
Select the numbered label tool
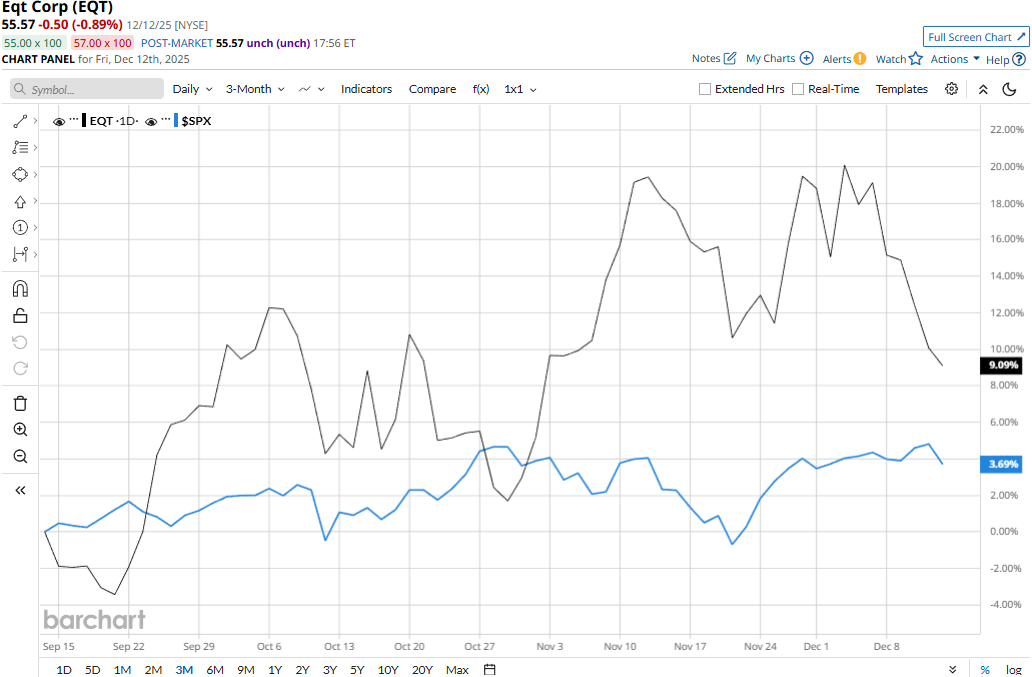20,228
